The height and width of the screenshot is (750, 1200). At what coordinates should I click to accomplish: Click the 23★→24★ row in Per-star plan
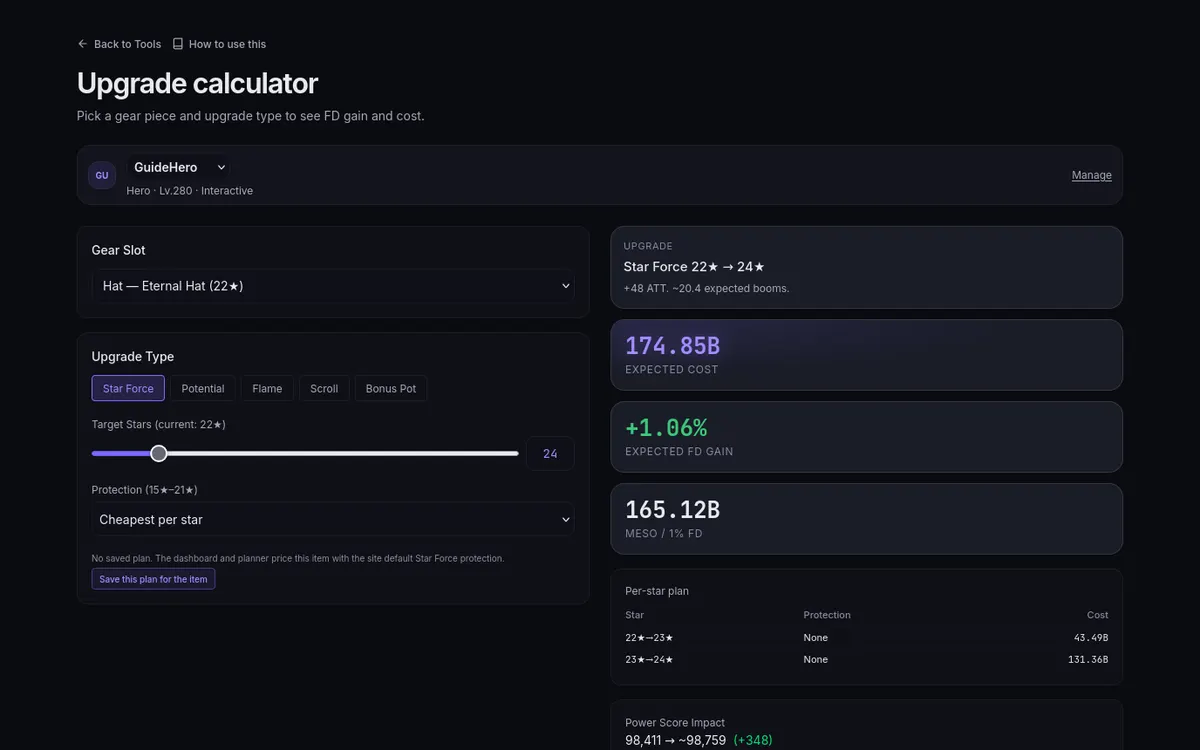point(867,659)
